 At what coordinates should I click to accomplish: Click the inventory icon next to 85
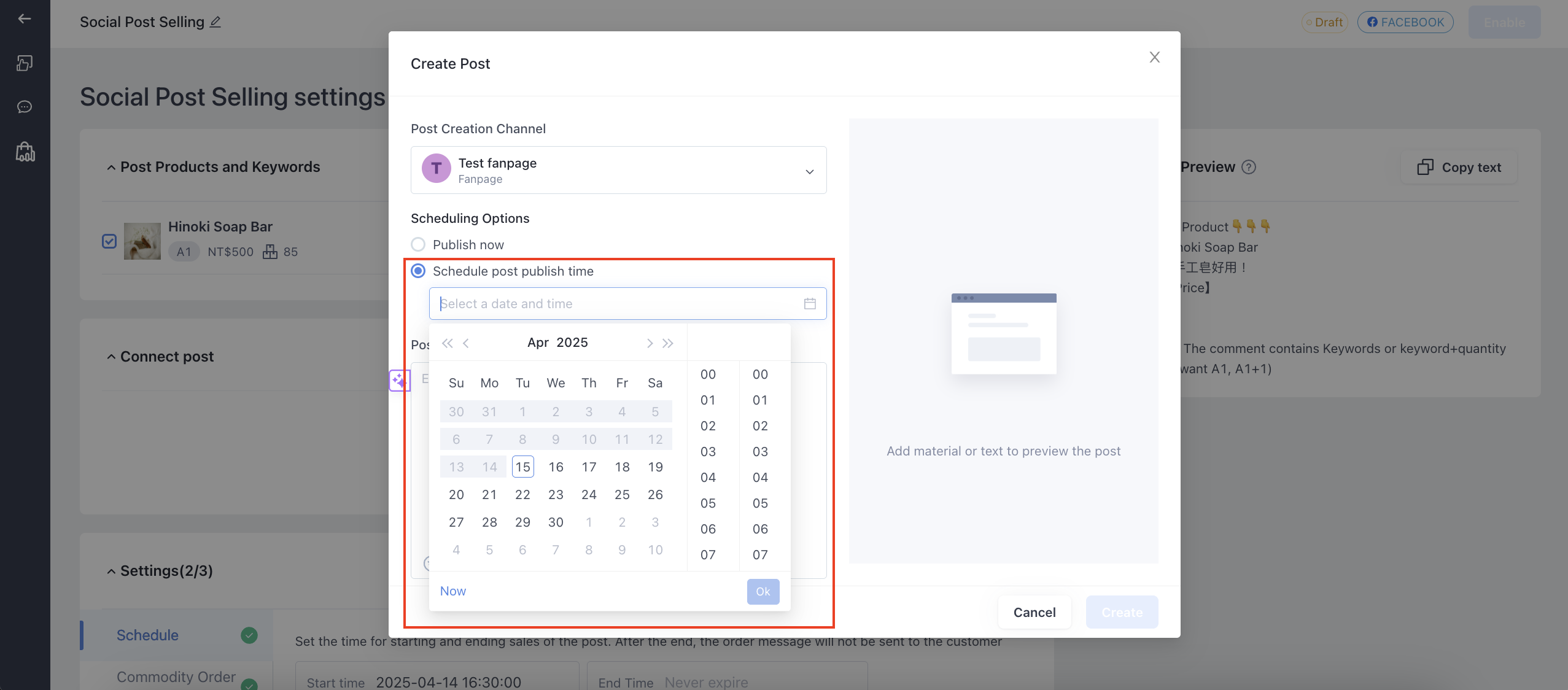click(270, 252)
